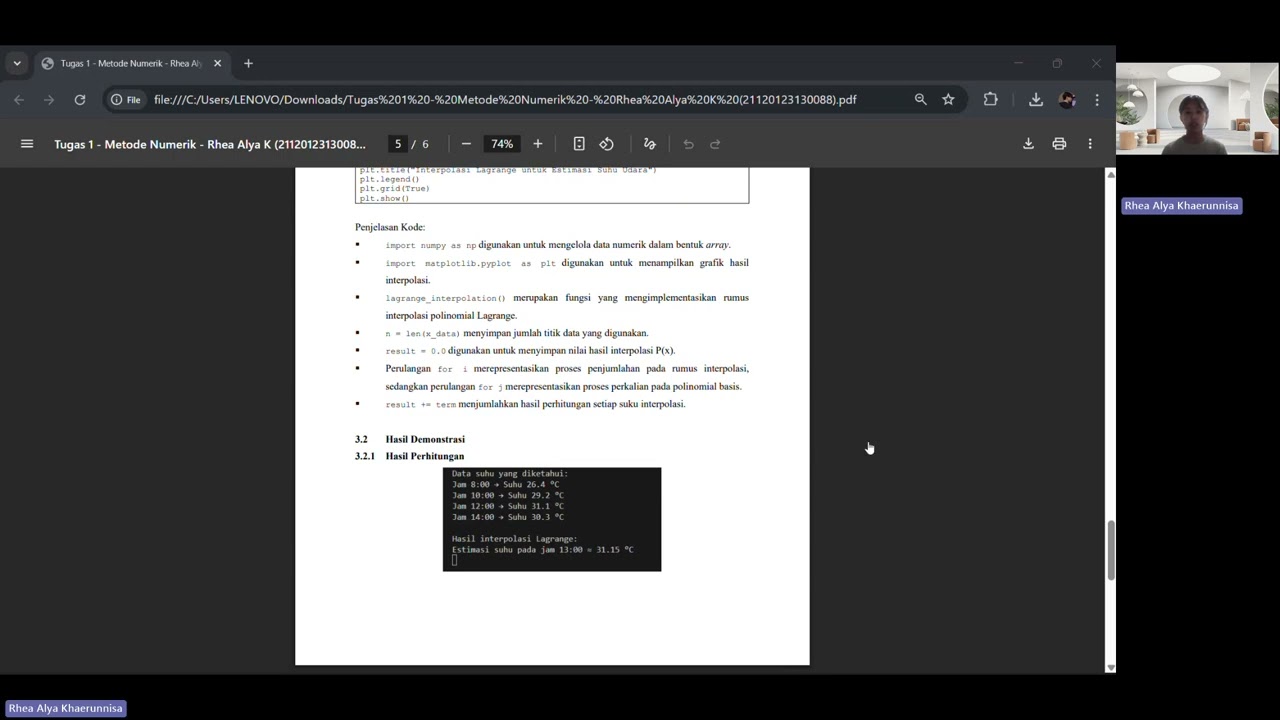The height and width of the screenshot is (720, 1280).
Task: Click the 'plt.show()' code line
Action: click(384, 198)
